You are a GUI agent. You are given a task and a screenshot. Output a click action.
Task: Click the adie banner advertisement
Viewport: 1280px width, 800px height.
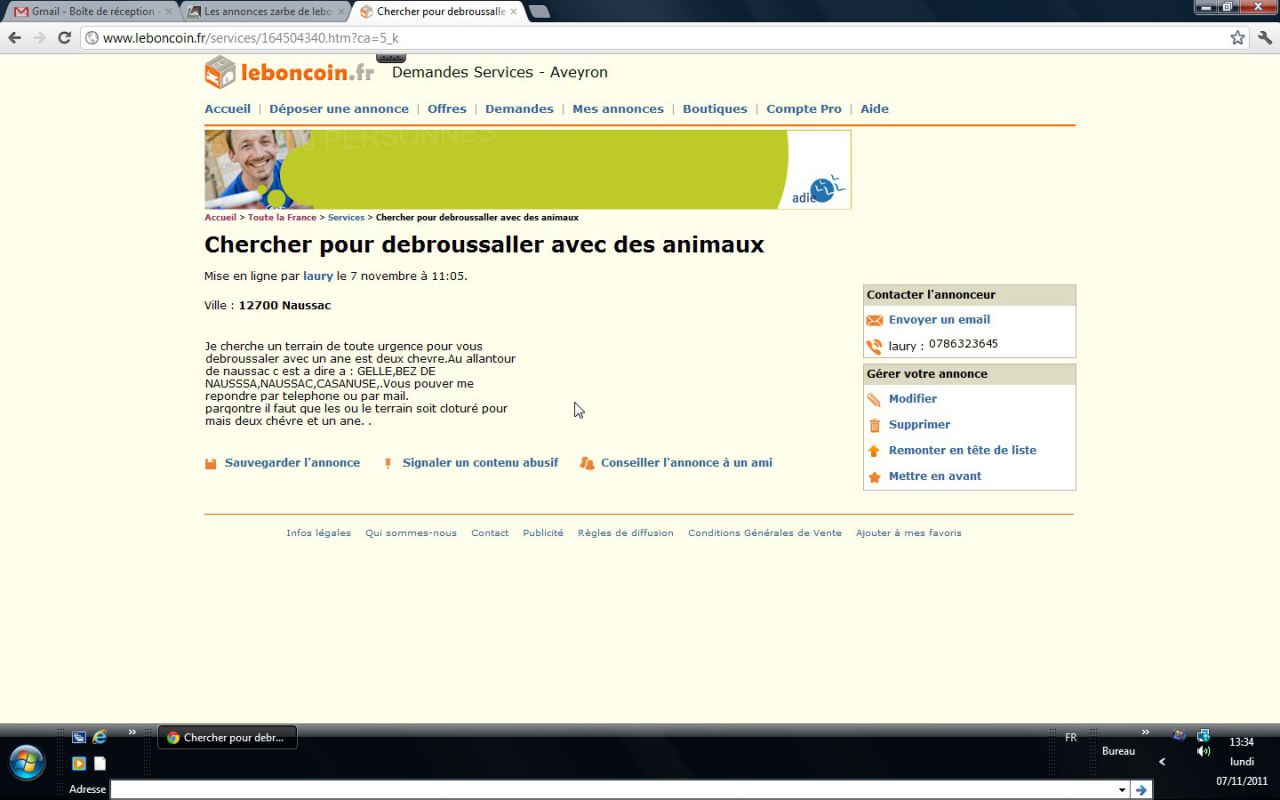tap(527, 169)
